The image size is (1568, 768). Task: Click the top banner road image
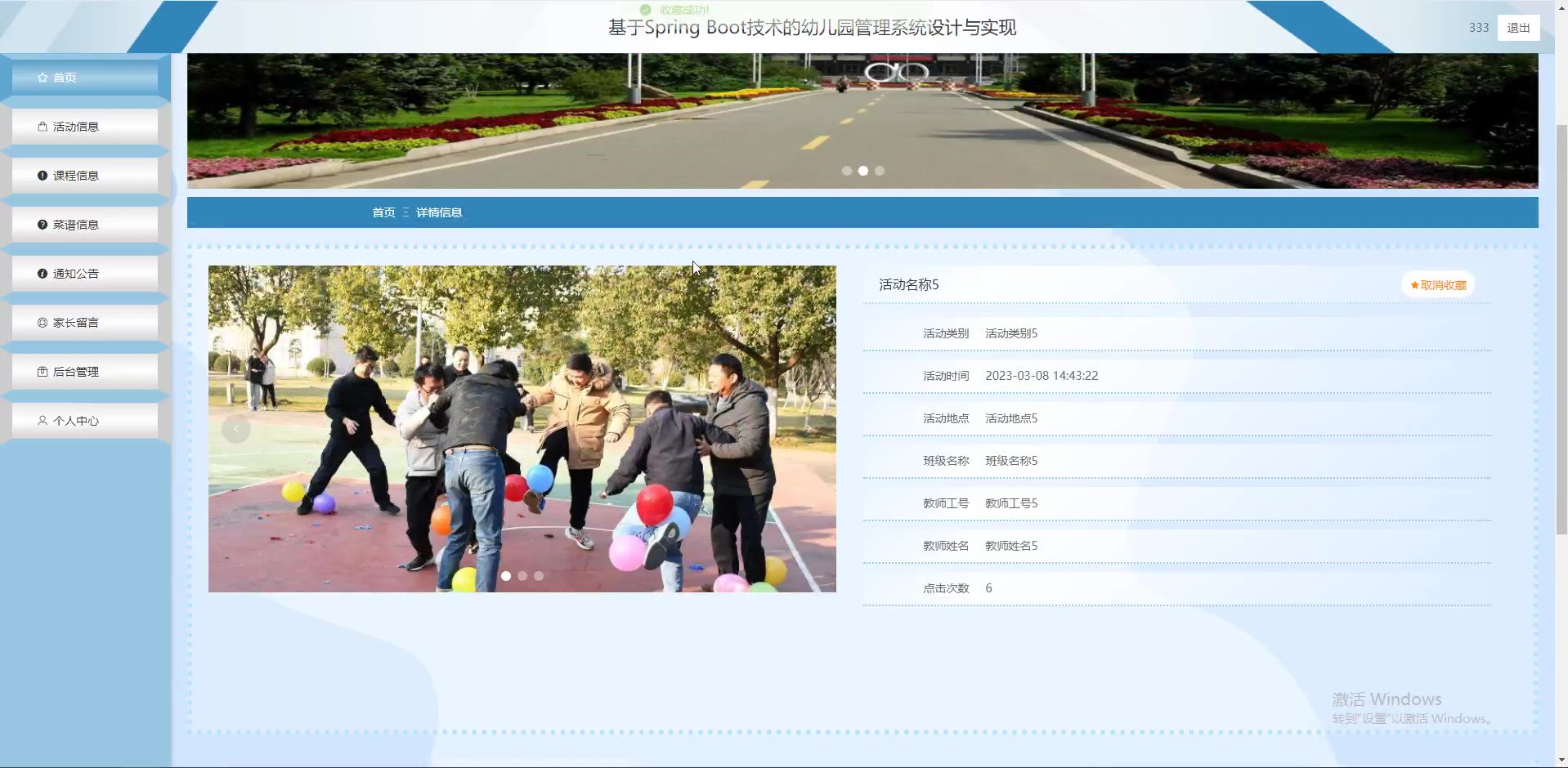(862, 121)
